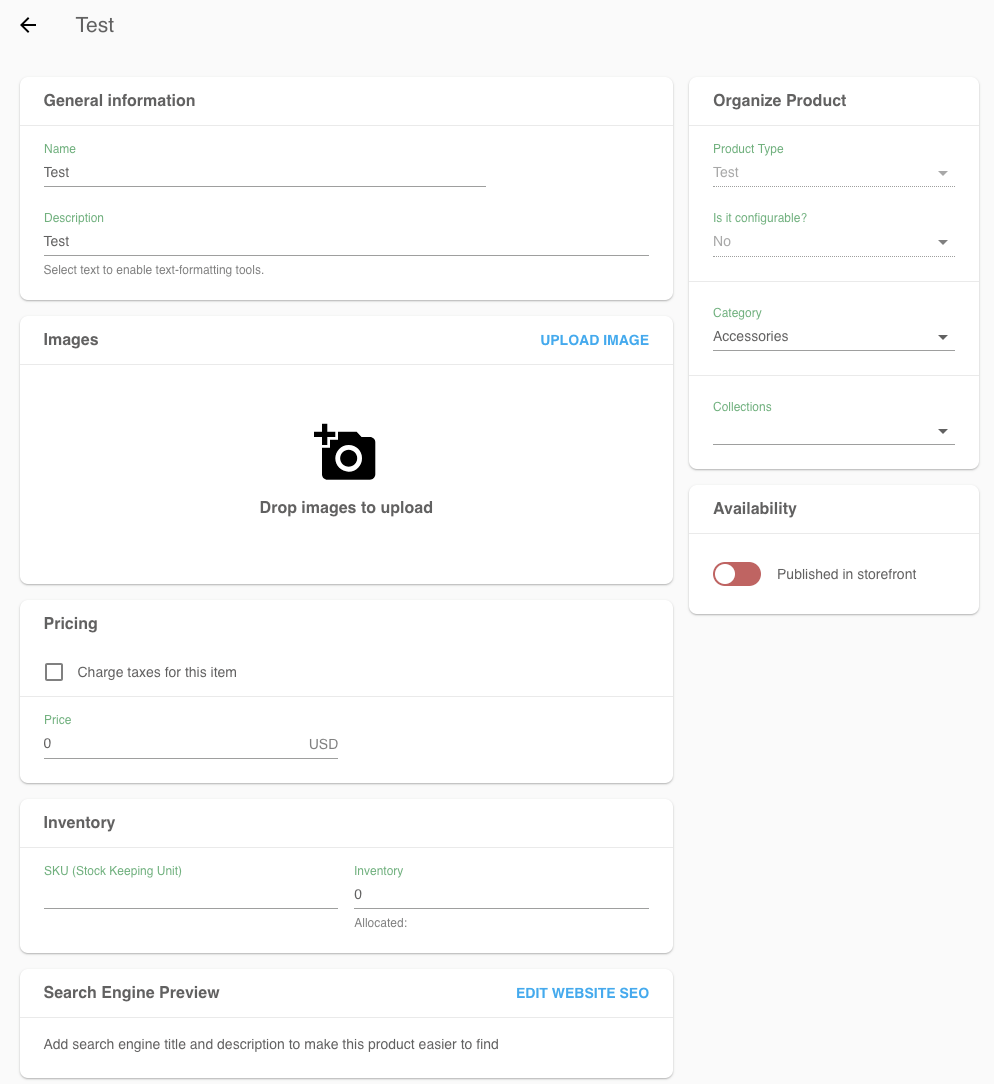
Task: Click the Allocated: label
Action: [380, 923]
